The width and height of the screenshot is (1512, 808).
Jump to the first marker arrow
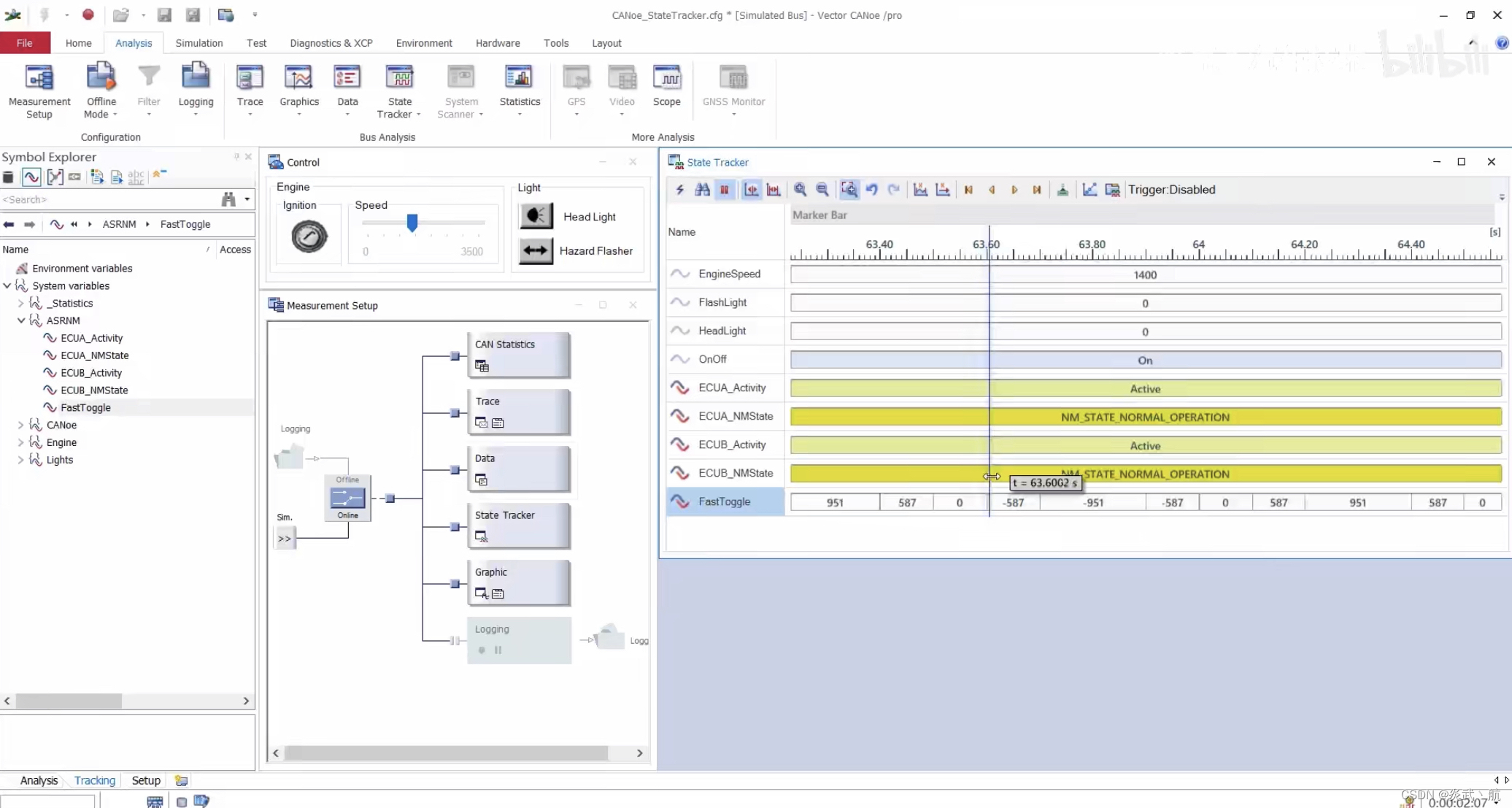coord(968,190)
